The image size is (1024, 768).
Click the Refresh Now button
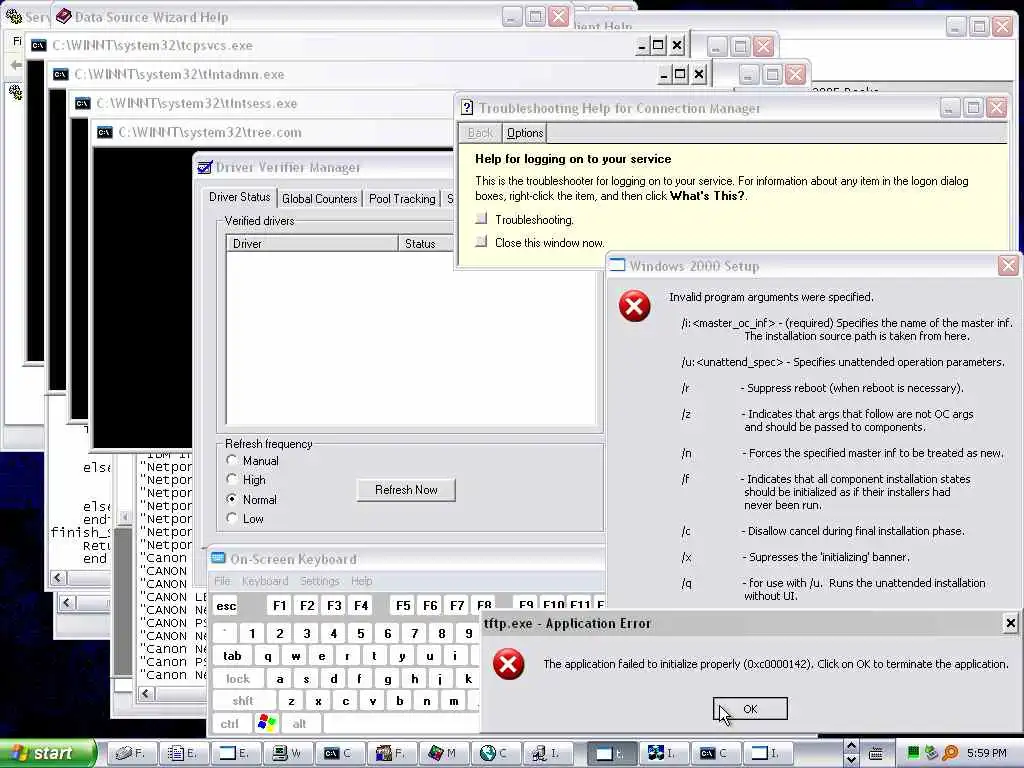(406, 490)
